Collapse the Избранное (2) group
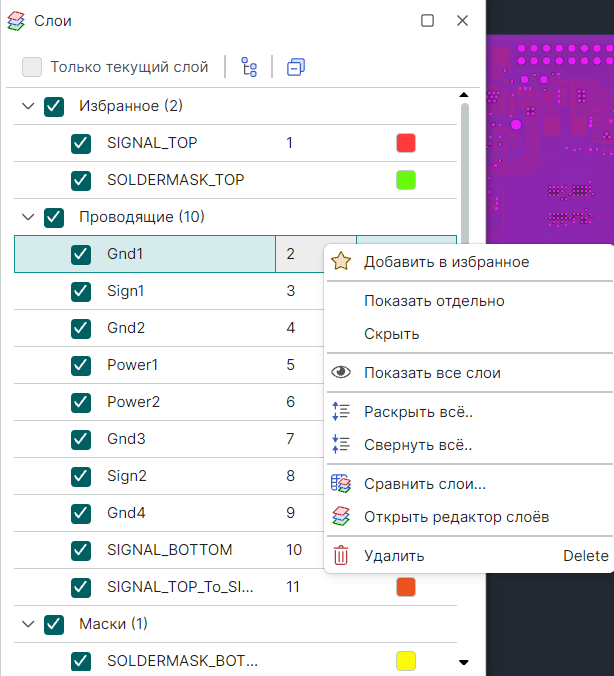Viewport: 614px width, 676px height. pyautogui.click(x=28, y=106)
